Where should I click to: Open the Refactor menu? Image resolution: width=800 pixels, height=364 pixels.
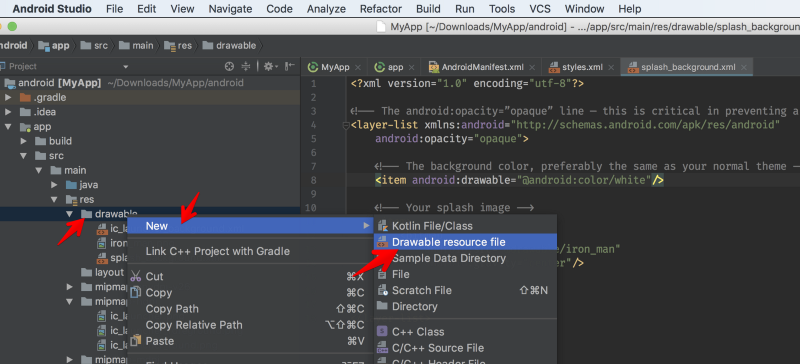pyautogui.click(x=382, y=9)
